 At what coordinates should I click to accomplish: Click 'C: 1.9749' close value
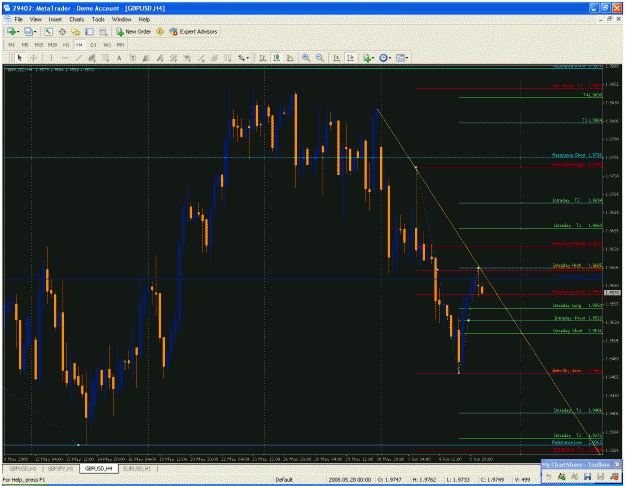tap(492, 480)
